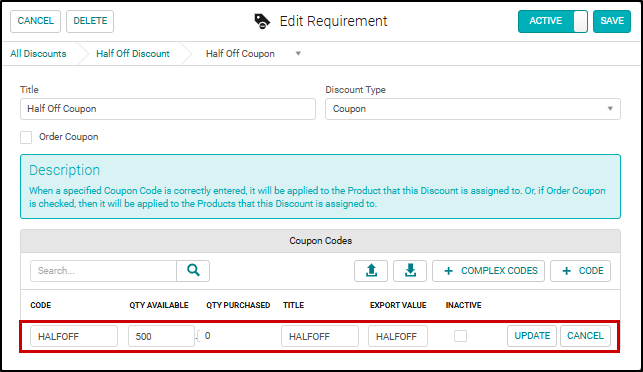Click the search magnifier button
This screenshot has width=643, height=372.
pyautogui.click(x=193, y=271)
